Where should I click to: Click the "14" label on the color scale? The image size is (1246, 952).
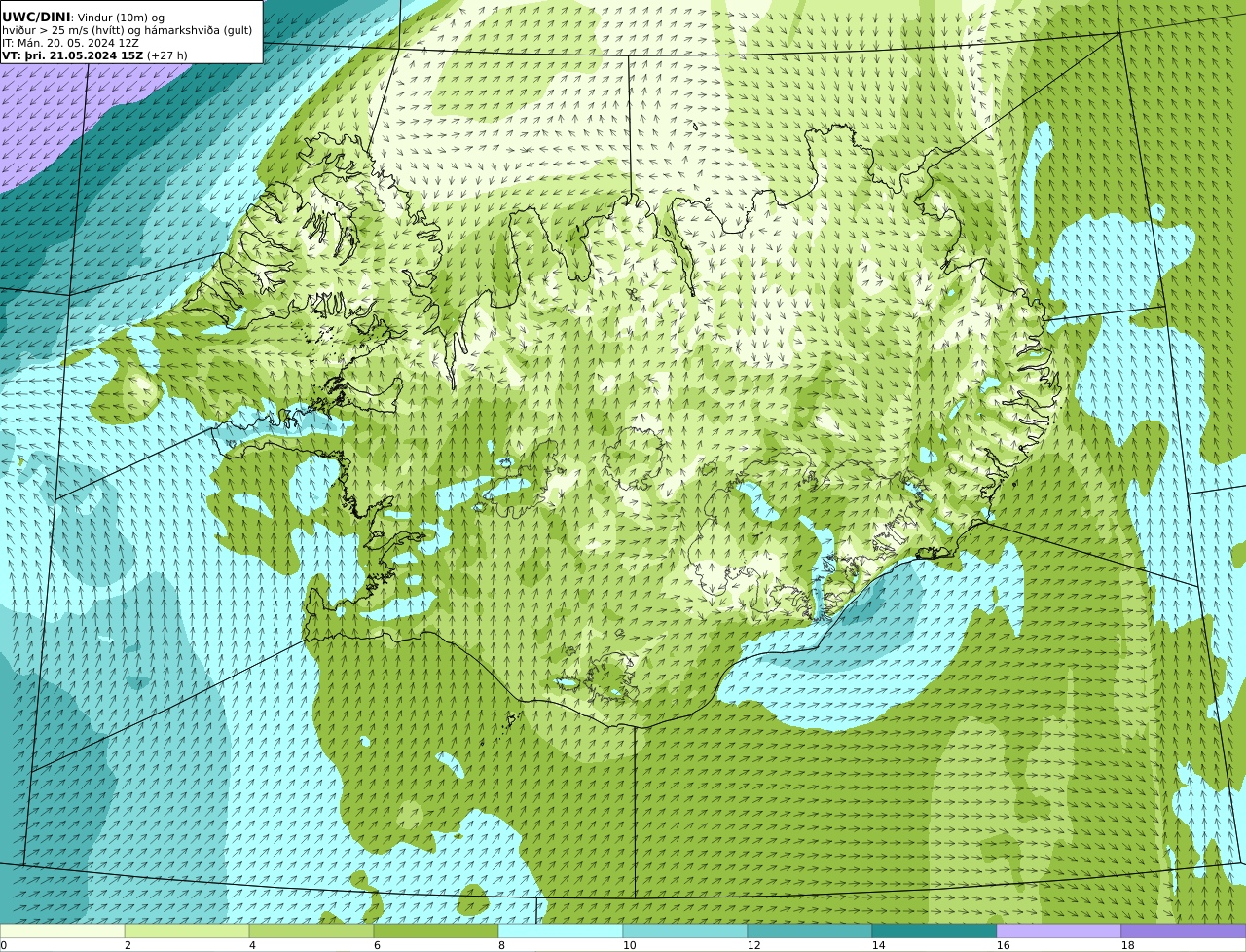(878, 945)
